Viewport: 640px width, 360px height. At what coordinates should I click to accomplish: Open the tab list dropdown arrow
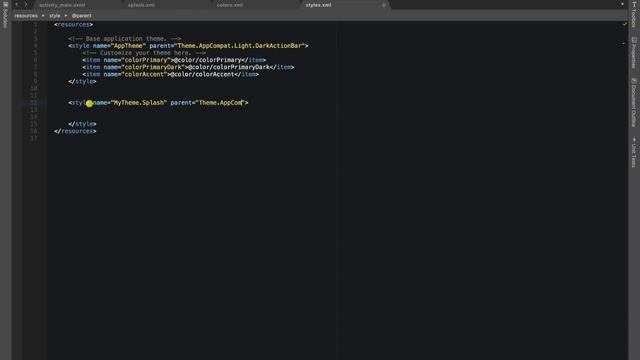pyautogui.click(x=622, y=4)
